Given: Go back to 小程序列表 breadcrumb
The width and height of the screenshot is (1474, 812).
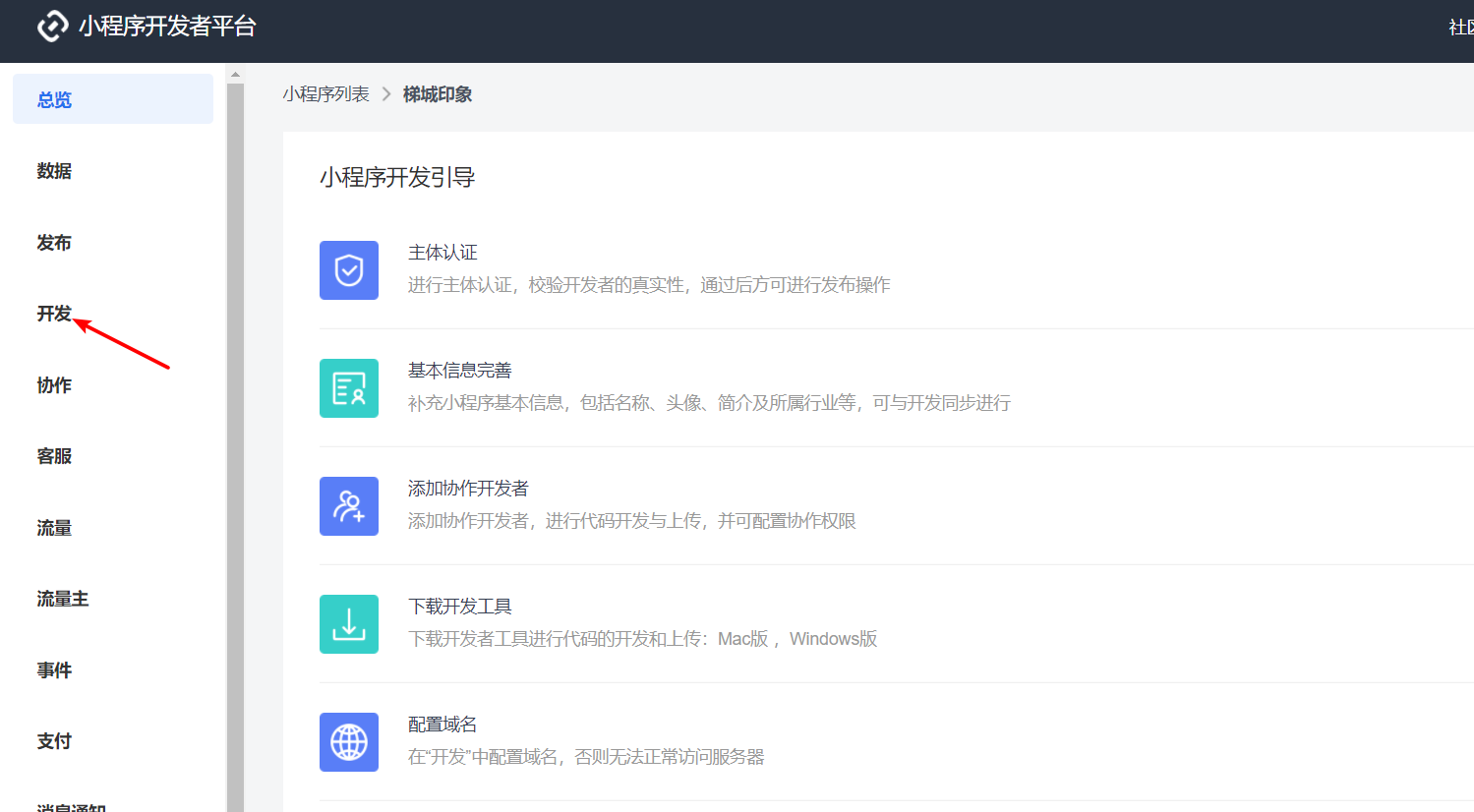Looking at the screenshot, I should click(x=326, y=94).
